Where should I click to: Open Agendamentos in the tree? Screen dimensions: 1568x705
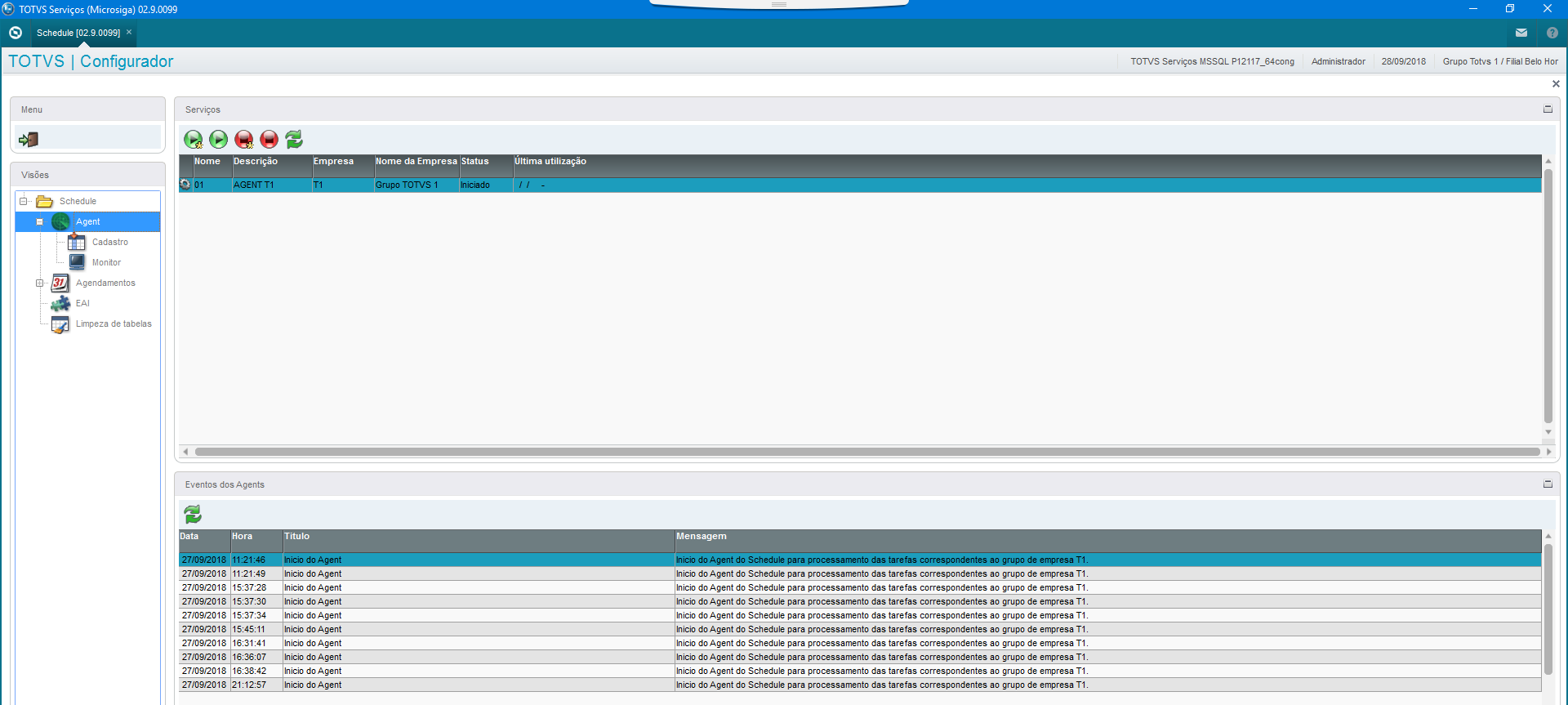pyautogui.click(x=105, y=283)
